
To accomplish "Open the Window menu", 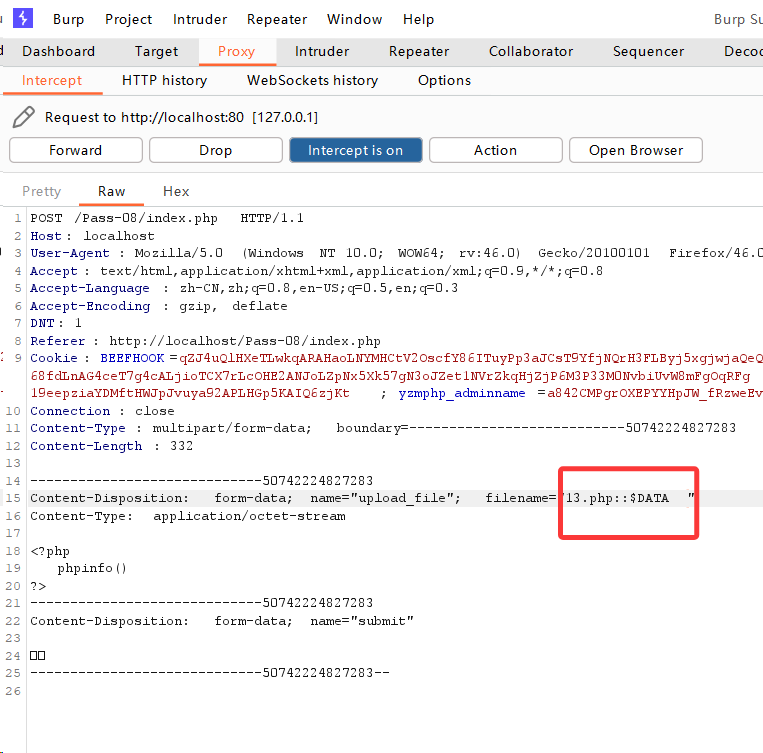I will click(354, 19).
